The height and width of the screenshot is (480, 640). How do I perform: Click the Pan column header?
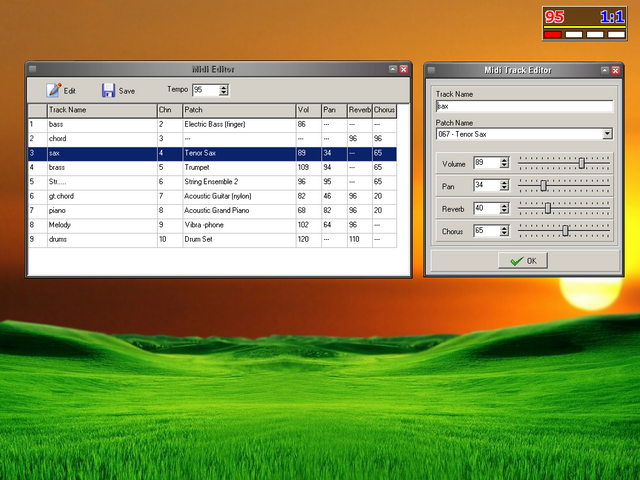tap(334, 110)
